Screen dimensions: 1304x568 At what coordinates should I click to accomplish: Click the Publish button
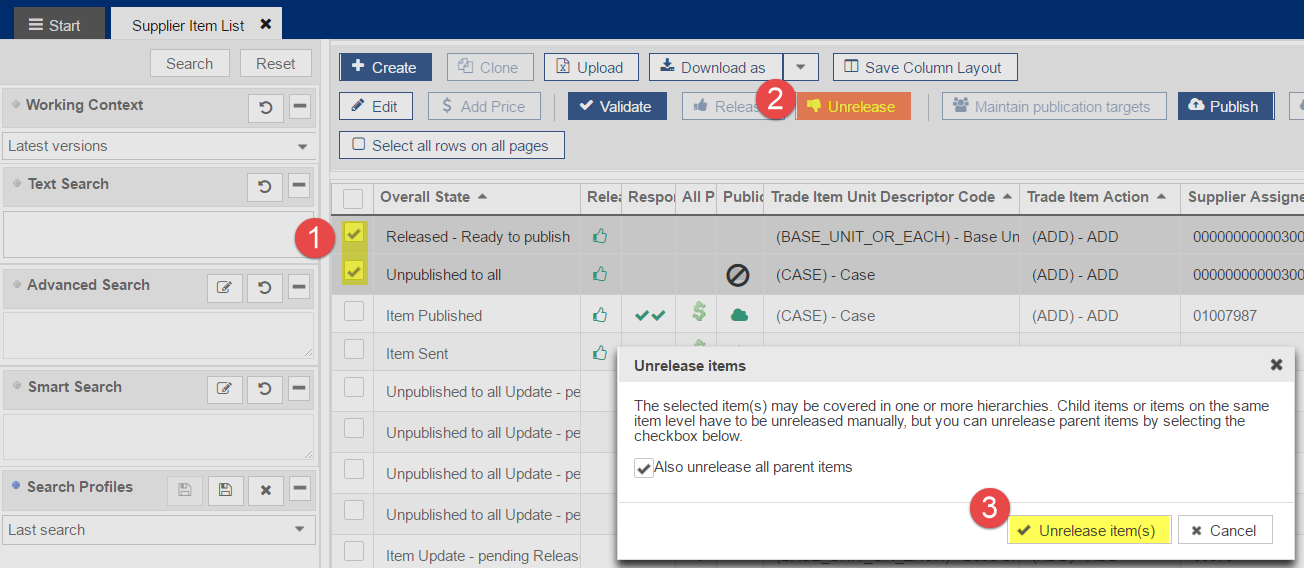[1225, 106]
